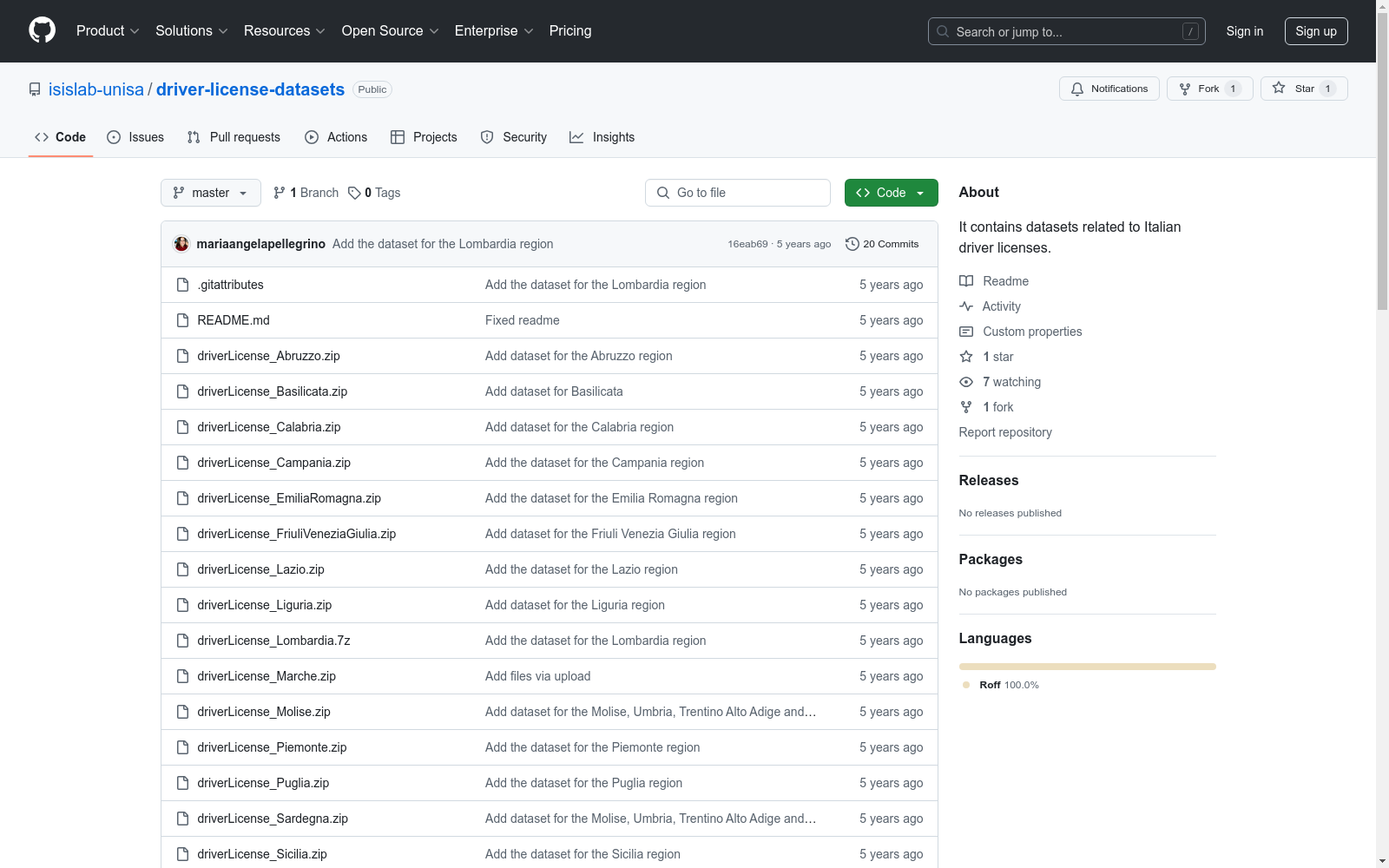
Task: Click the file icon for driverLicense_Puglia.zip
Action: [x=182, y=783]
